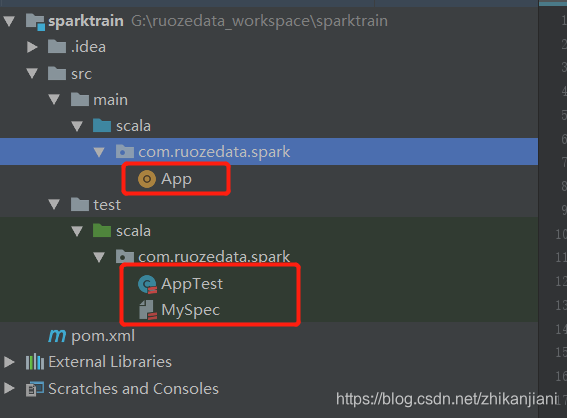Collapse the com.ruozedata.spark arrow under test

(99, 257)
